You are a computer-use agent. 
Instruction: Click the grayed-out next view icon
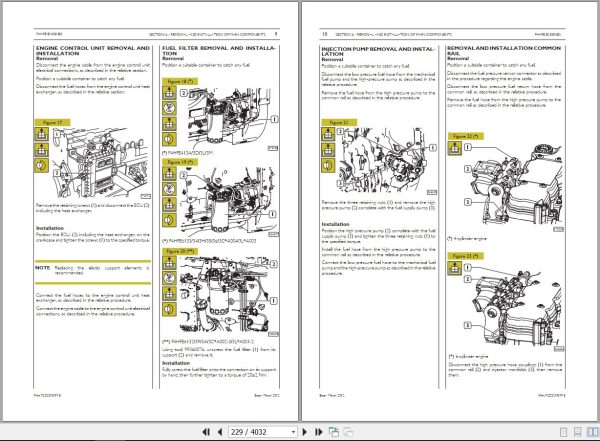pyautogui.click(x=348, y=432)
